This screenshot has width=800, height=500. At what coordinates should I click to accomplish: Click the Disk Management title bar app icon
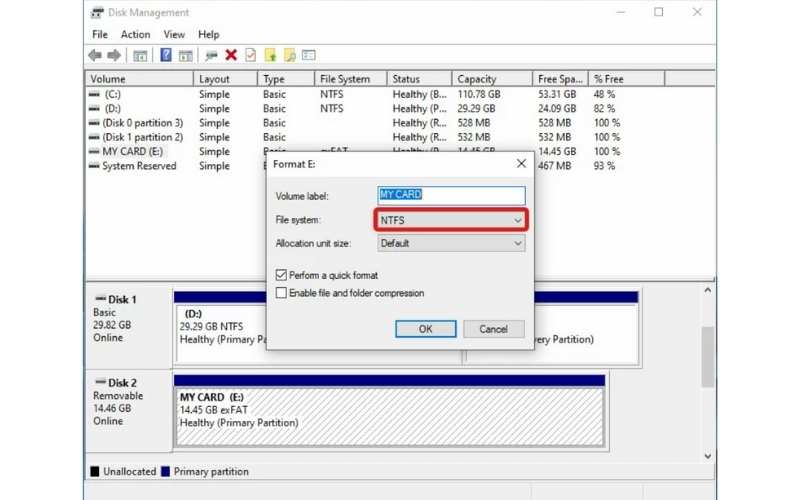tap(97, 12)
